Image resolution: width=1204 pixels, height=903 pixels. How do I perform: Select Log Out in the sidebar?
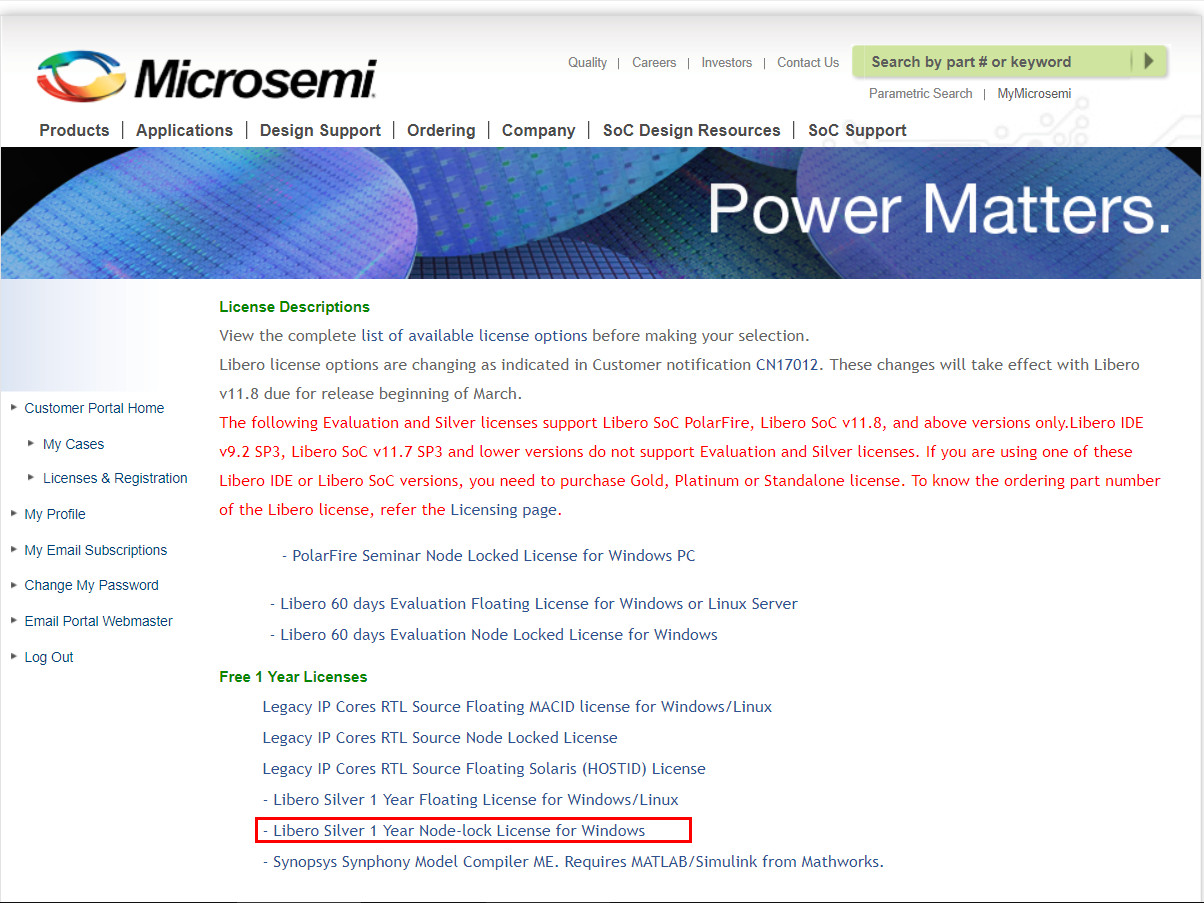49,657
